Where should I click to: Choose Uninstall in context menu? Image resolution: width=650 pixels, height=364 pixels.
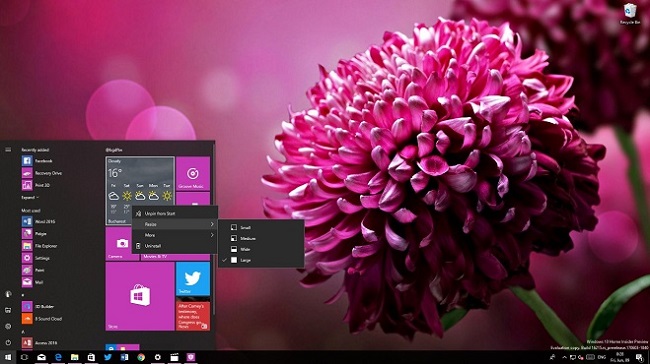click(175, 246)
